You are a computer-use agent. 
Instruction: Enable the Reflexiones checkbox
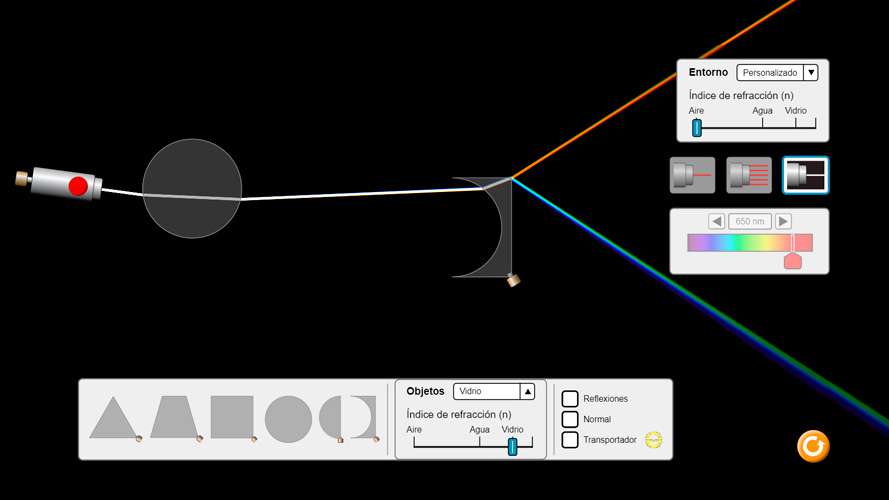[x=570, y=398]
